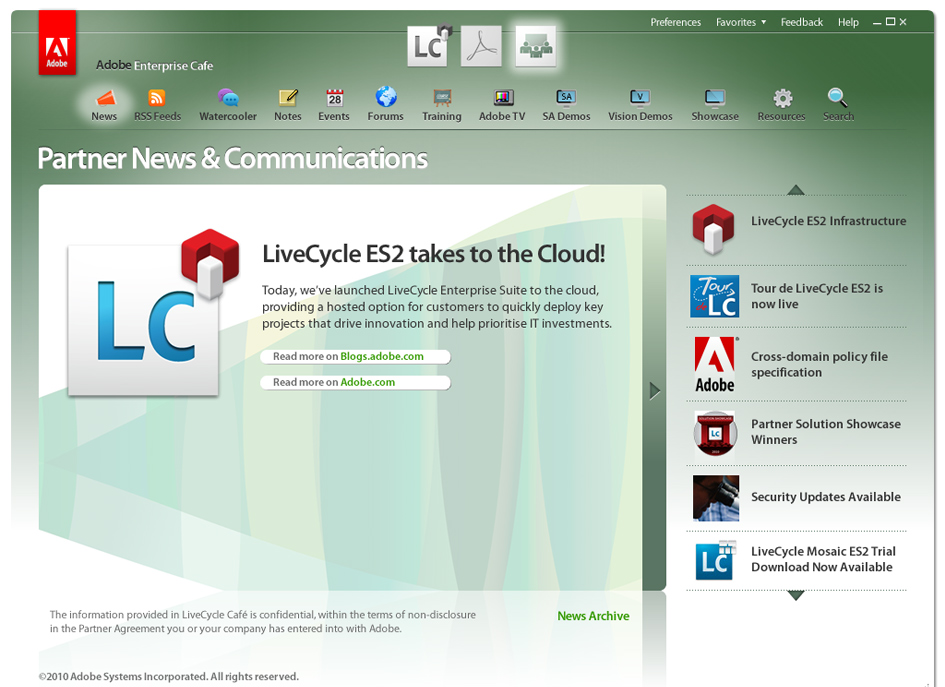
Task: Advance to next featured story with right arrow
Action: coord(655,391)
